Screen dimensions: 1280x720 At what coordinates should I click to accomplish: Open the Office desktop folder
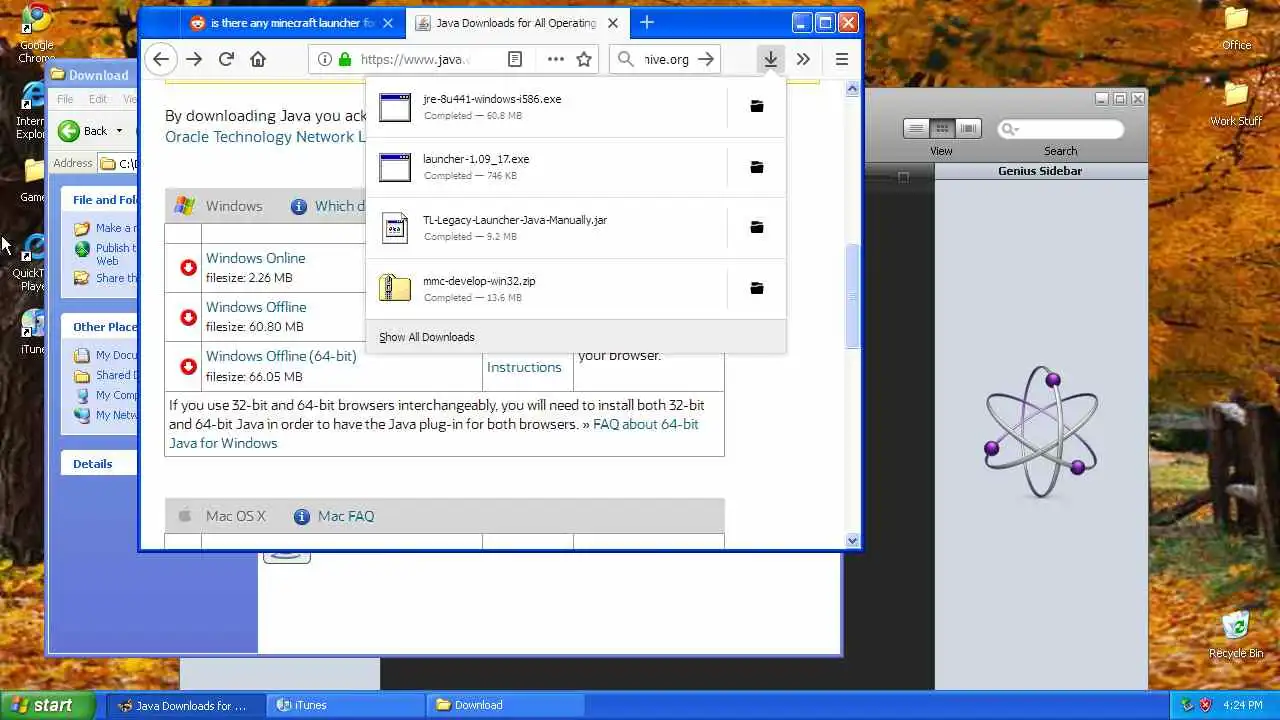1236,27
